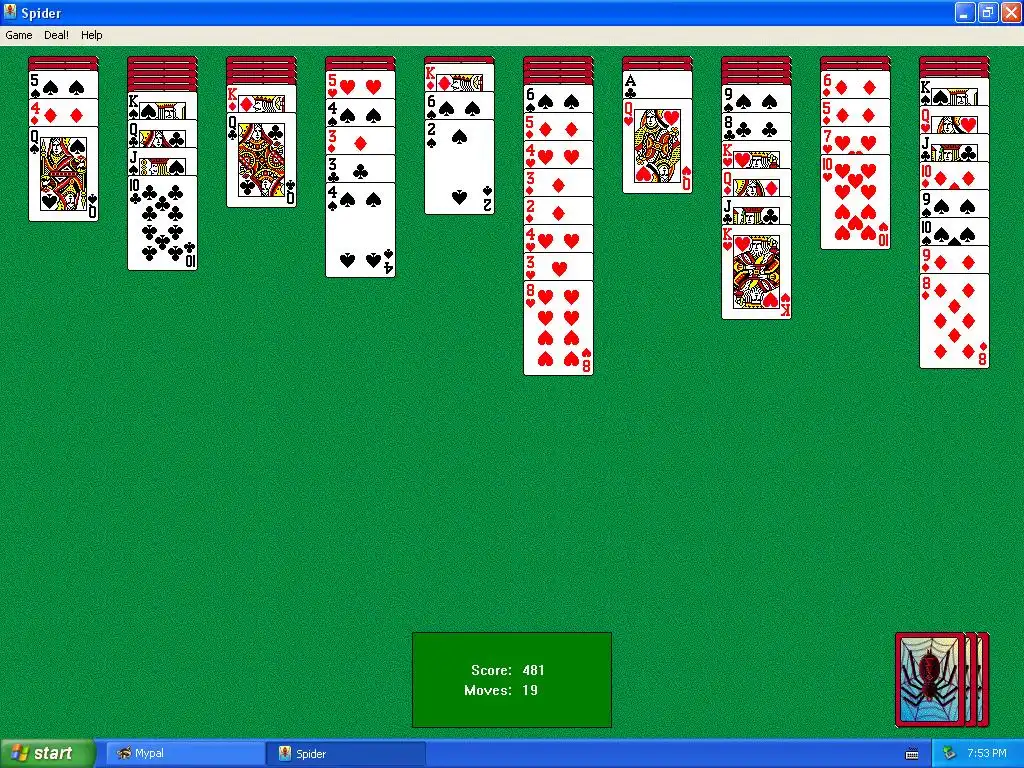Select the 2 of diamonds card
Image resolution: width=1024 pixels, height=768 pixels.
click(x=558, y=211)
